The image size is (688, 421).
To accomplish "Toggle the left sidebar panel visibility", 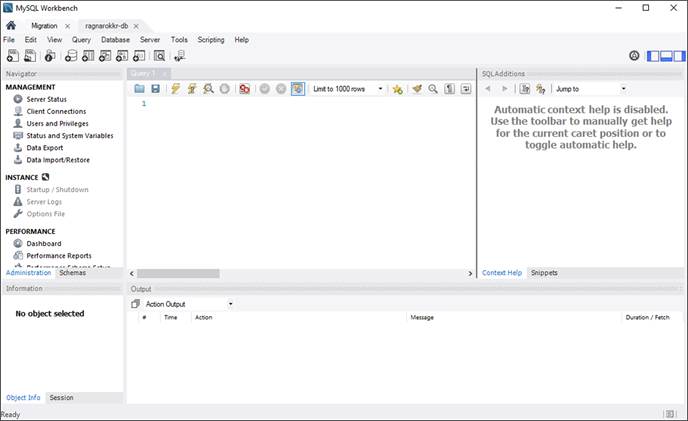I will point(653,56).
